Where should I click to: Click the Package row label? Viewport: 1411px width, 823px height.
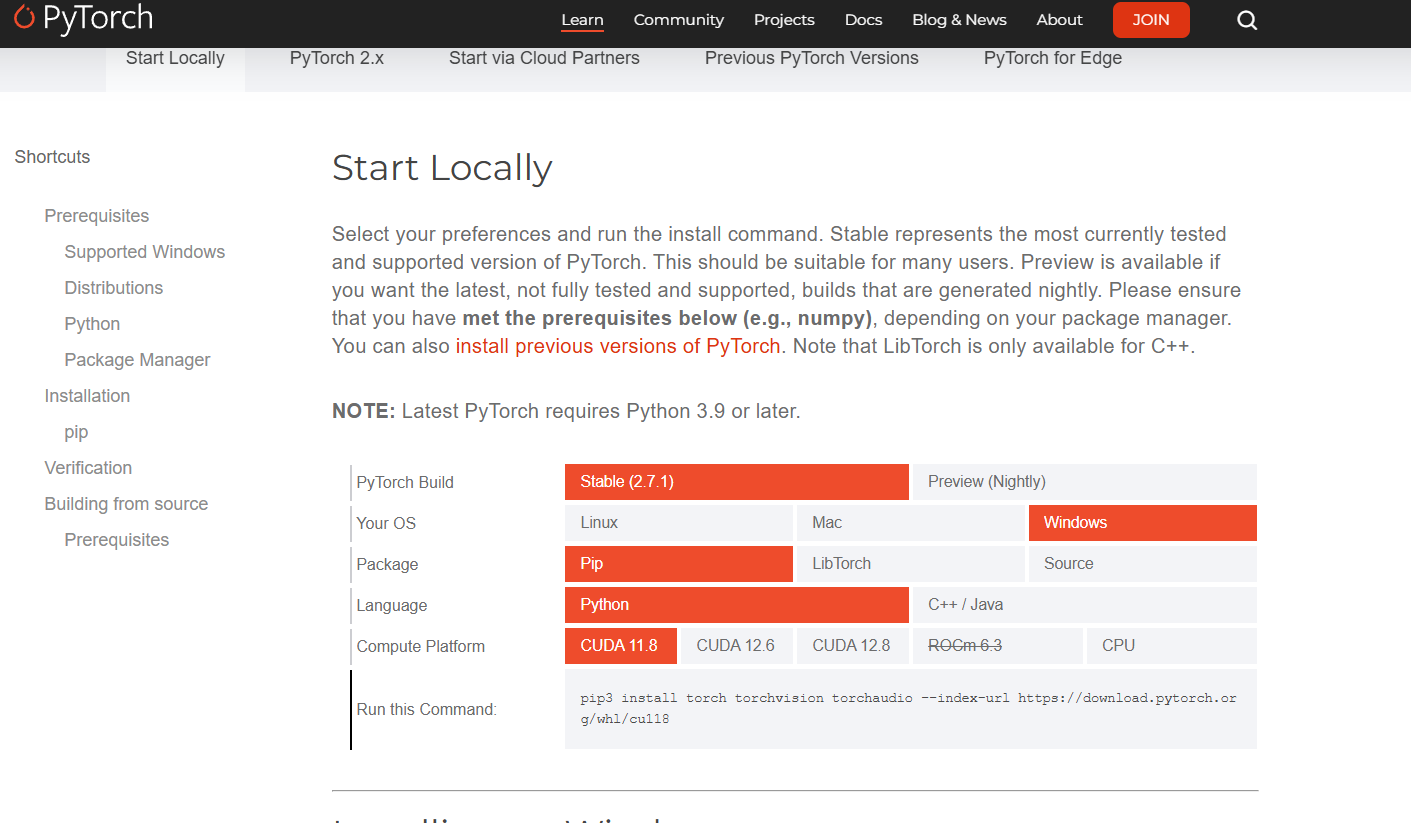point(387,564)
